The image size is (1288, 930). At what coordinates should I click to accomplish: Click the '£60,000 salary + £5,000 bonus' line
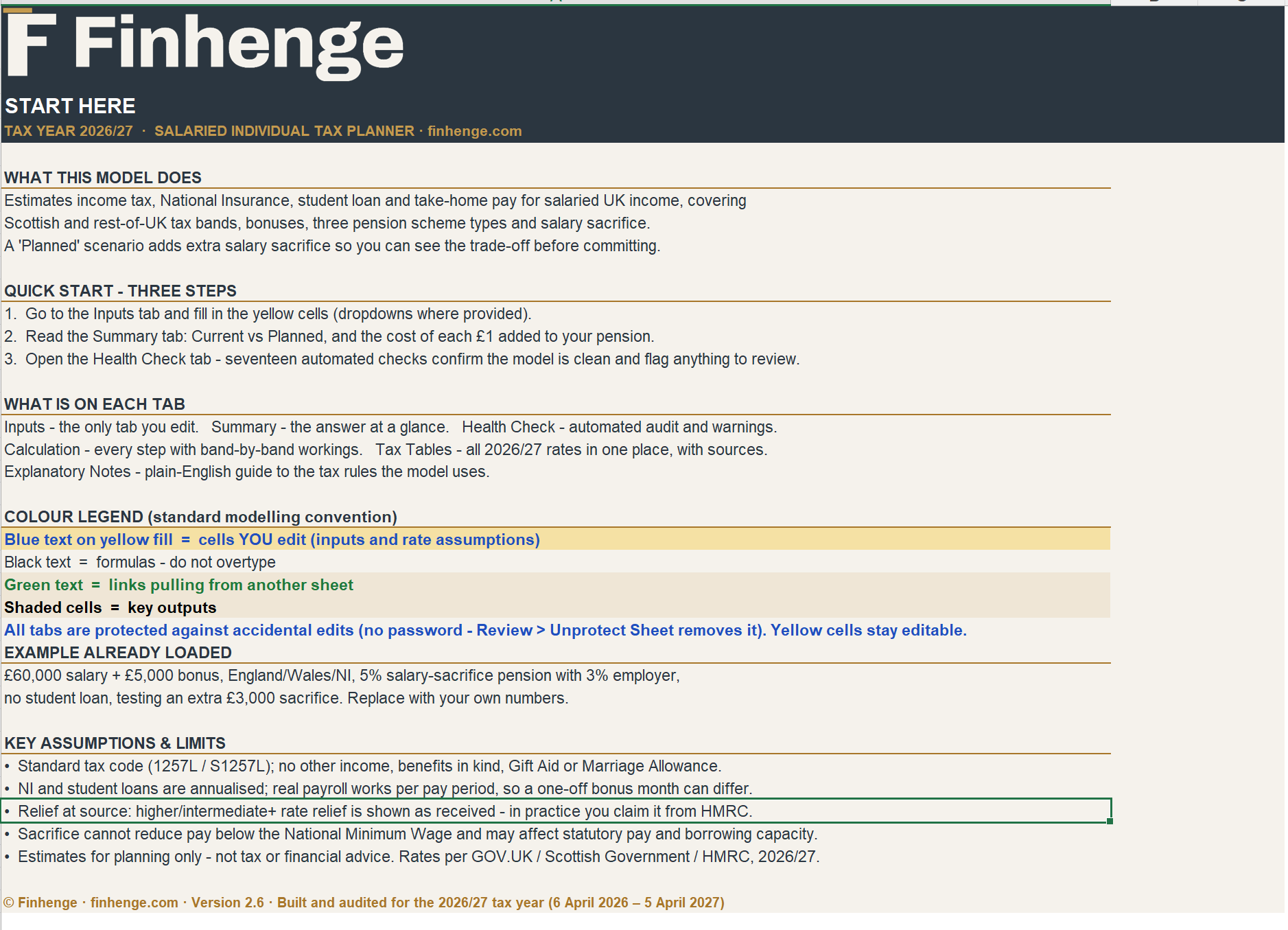click(342, 675)
